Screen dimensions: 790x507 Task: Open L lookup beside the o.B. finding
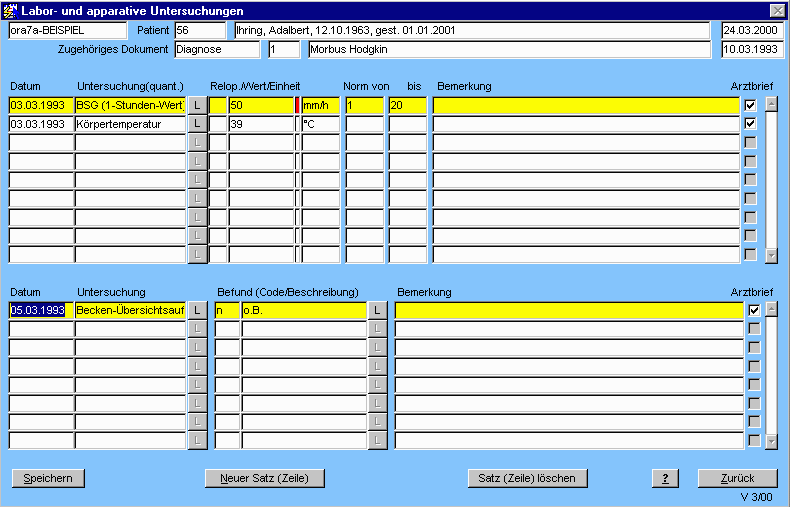point(377,311)
